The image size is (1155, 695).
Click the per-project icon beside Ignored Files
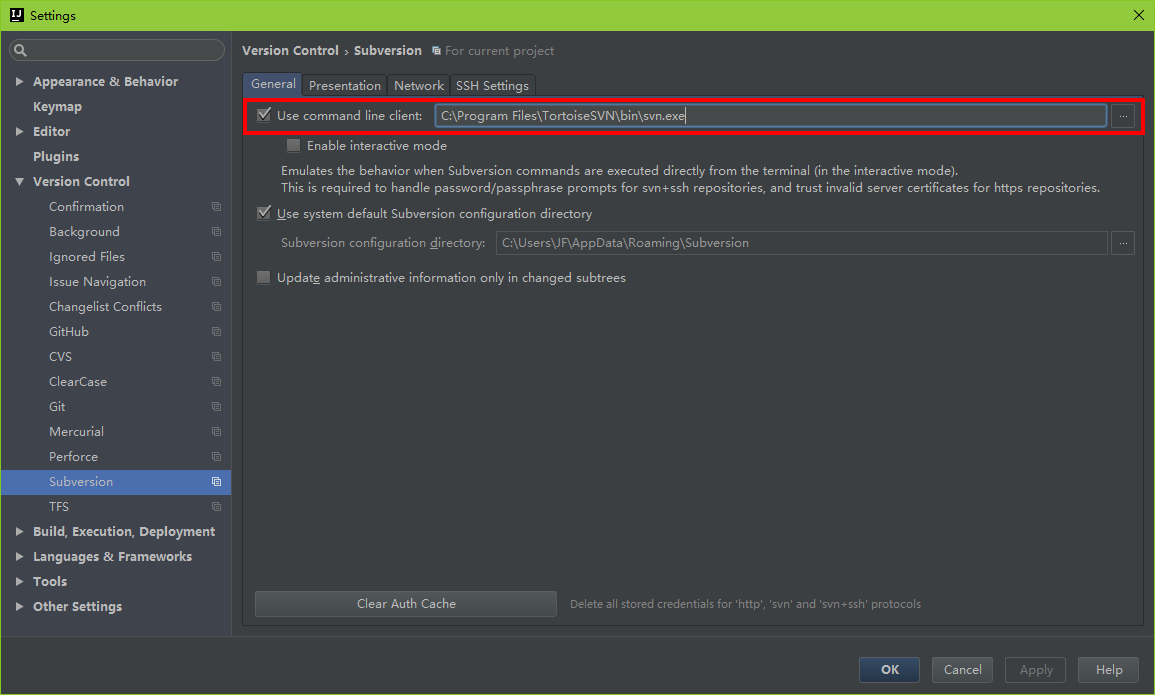(216, 257)
